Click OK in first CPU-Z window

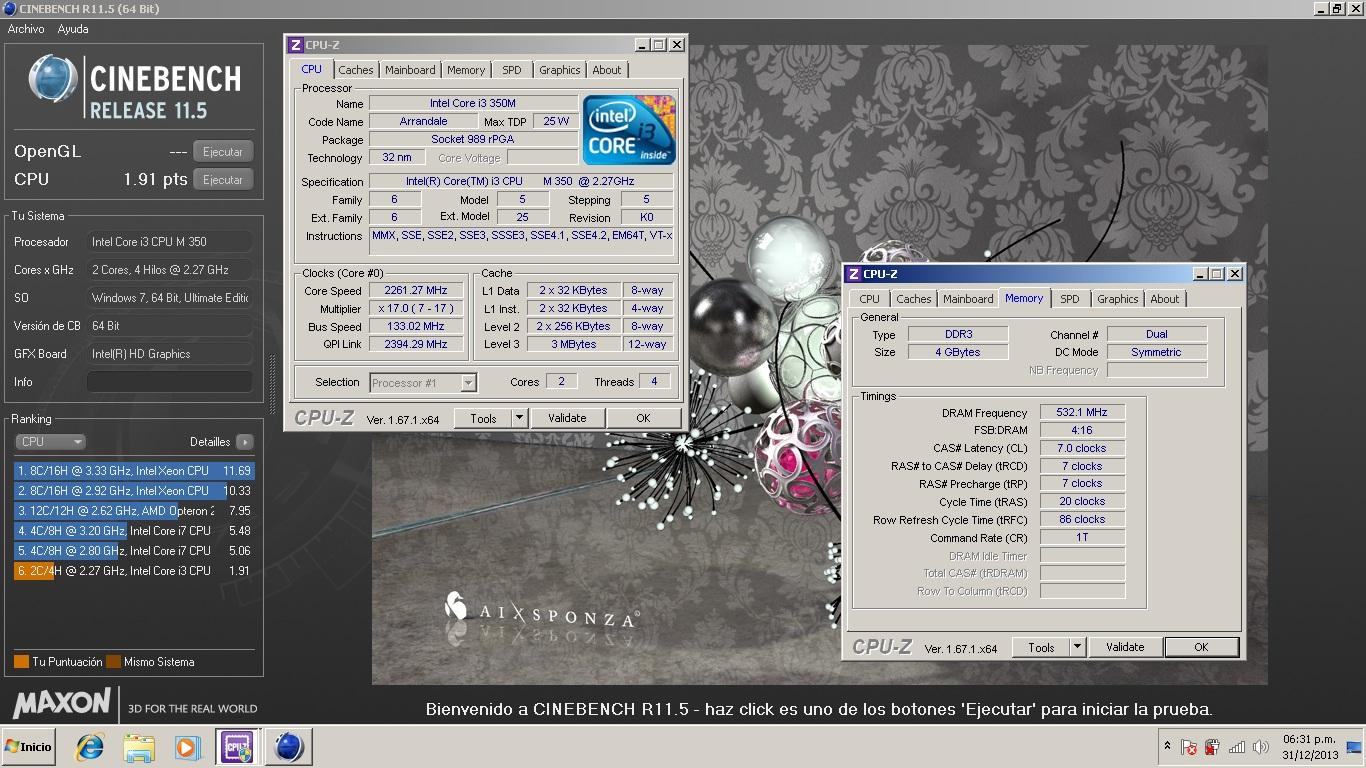[643, 418]
